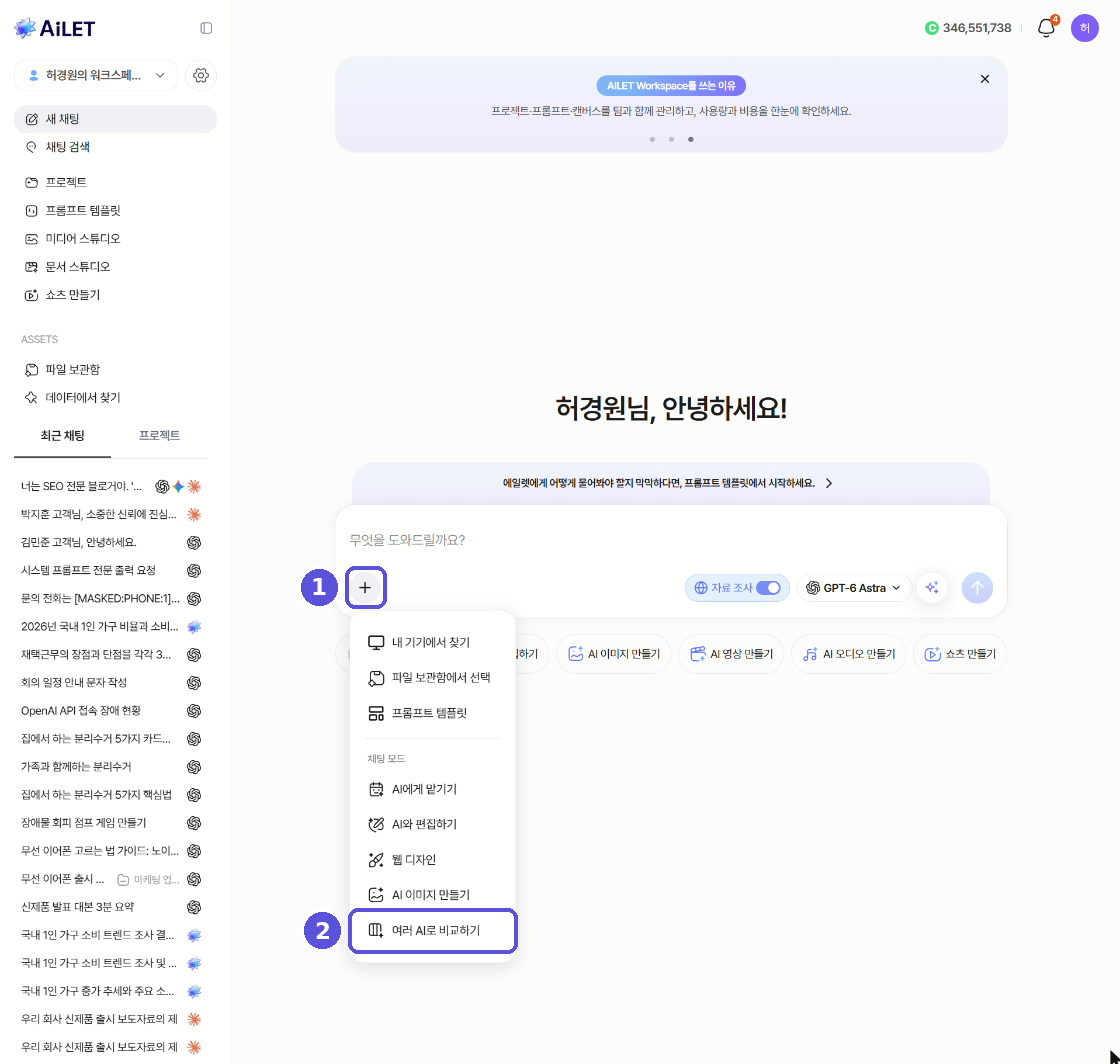Screen dimensions: 1120x1064
Task: Click AI 이미지 만들기 quick button
Action: coord(614,653)
